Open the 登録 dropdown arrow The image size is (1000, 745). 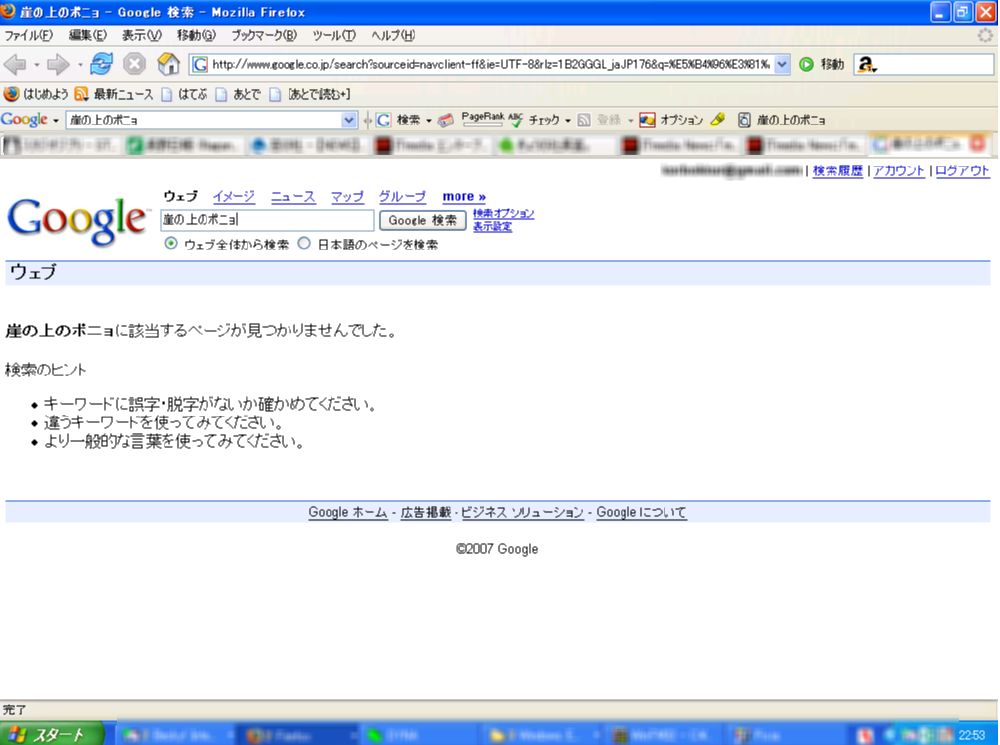(x=630, y=121)
